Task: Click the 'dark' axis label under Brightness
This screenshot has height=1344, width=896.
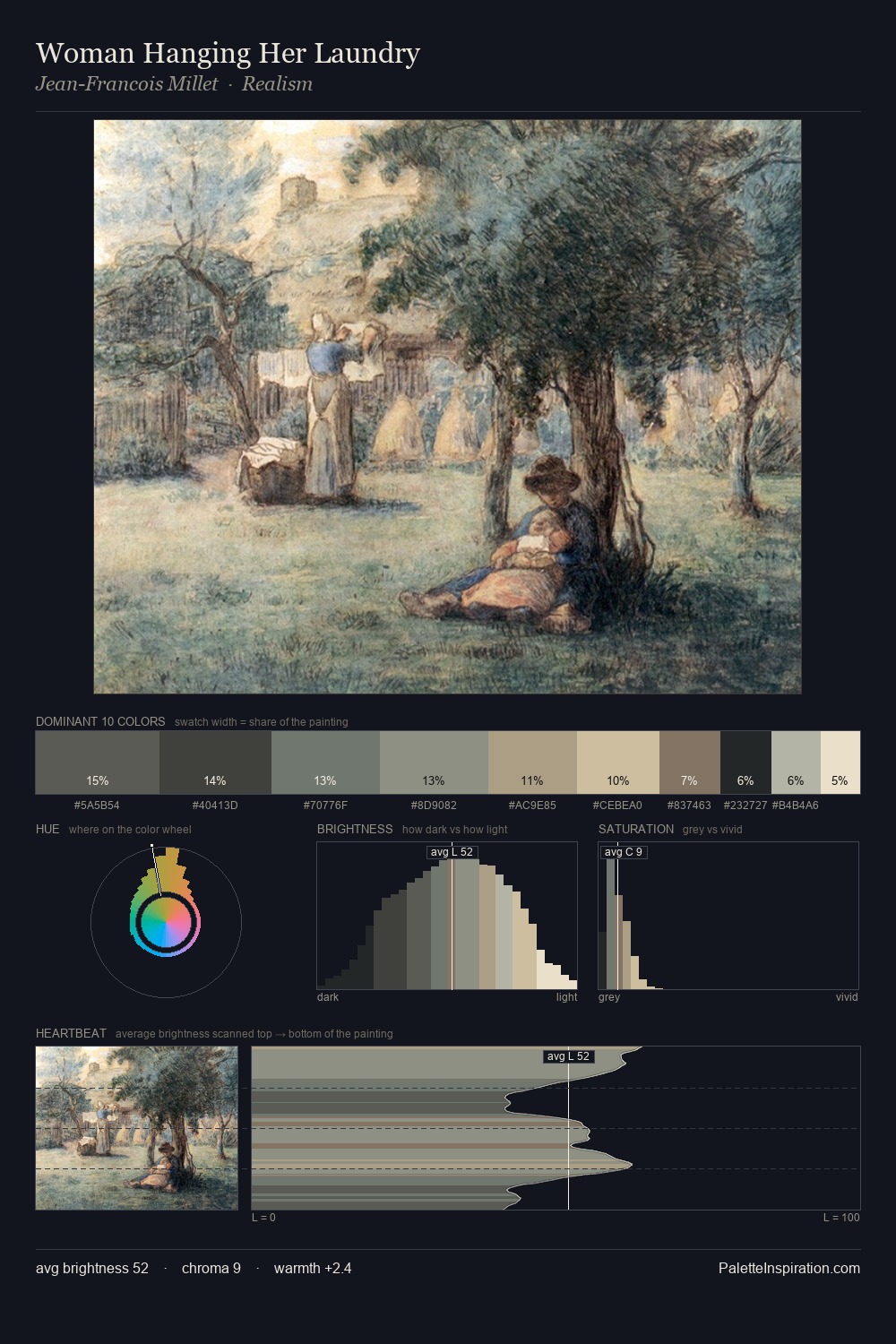Action: point(328,997)
